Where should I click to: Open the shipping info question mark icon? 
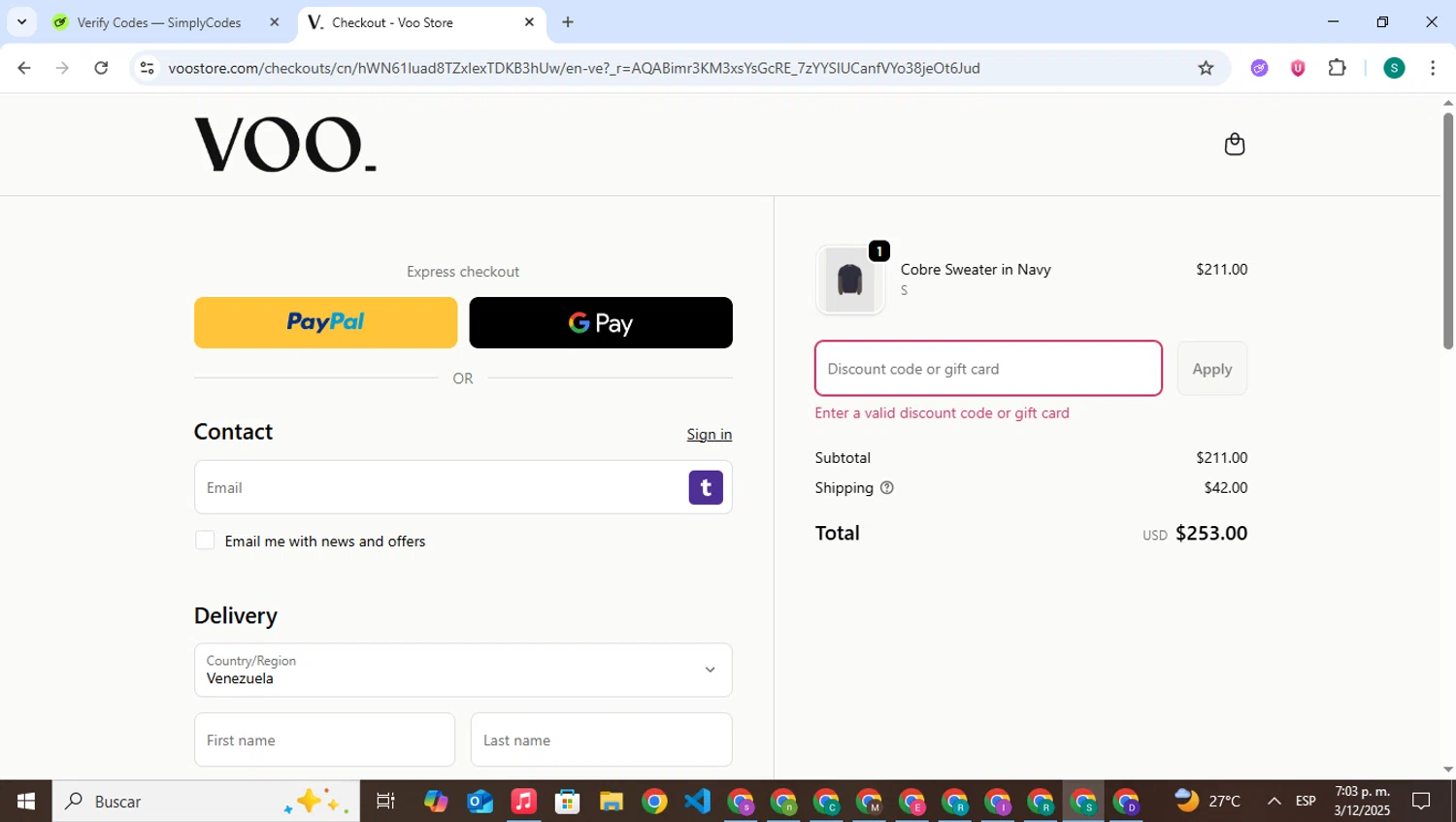pos(886,488)
